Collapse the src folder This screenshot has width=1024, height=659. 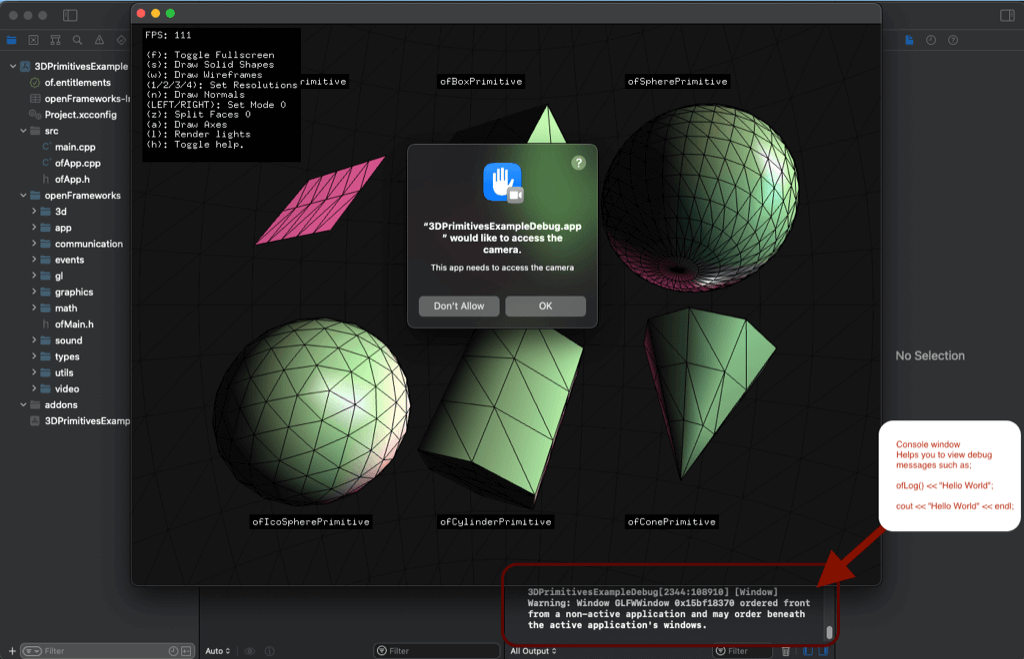coord(23,131)
